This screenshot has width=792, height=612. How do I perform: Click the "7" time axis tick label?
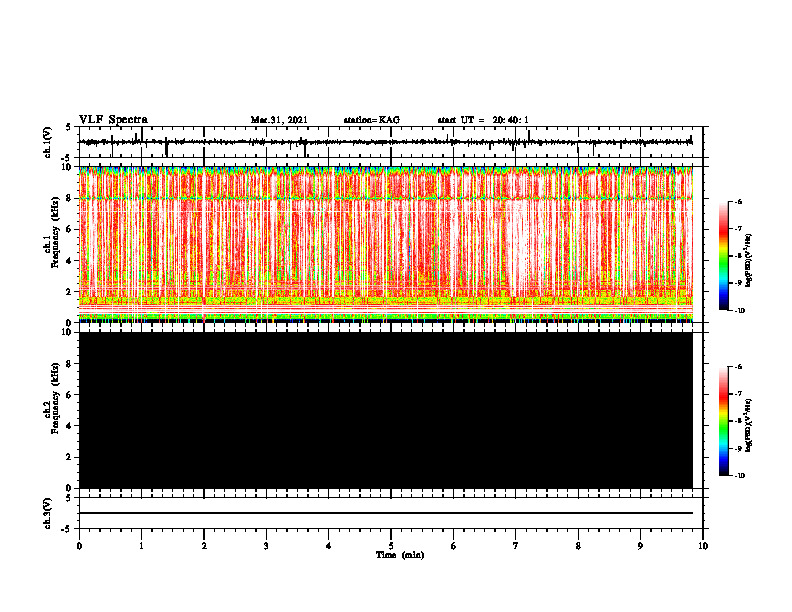[516, 546]
